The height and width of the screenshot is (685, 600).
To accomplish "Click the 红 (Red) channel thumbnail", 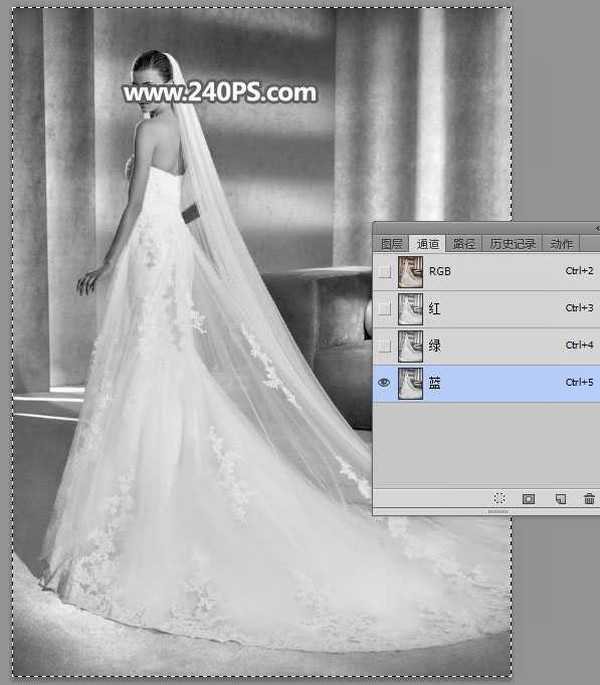I will (410, 309).
